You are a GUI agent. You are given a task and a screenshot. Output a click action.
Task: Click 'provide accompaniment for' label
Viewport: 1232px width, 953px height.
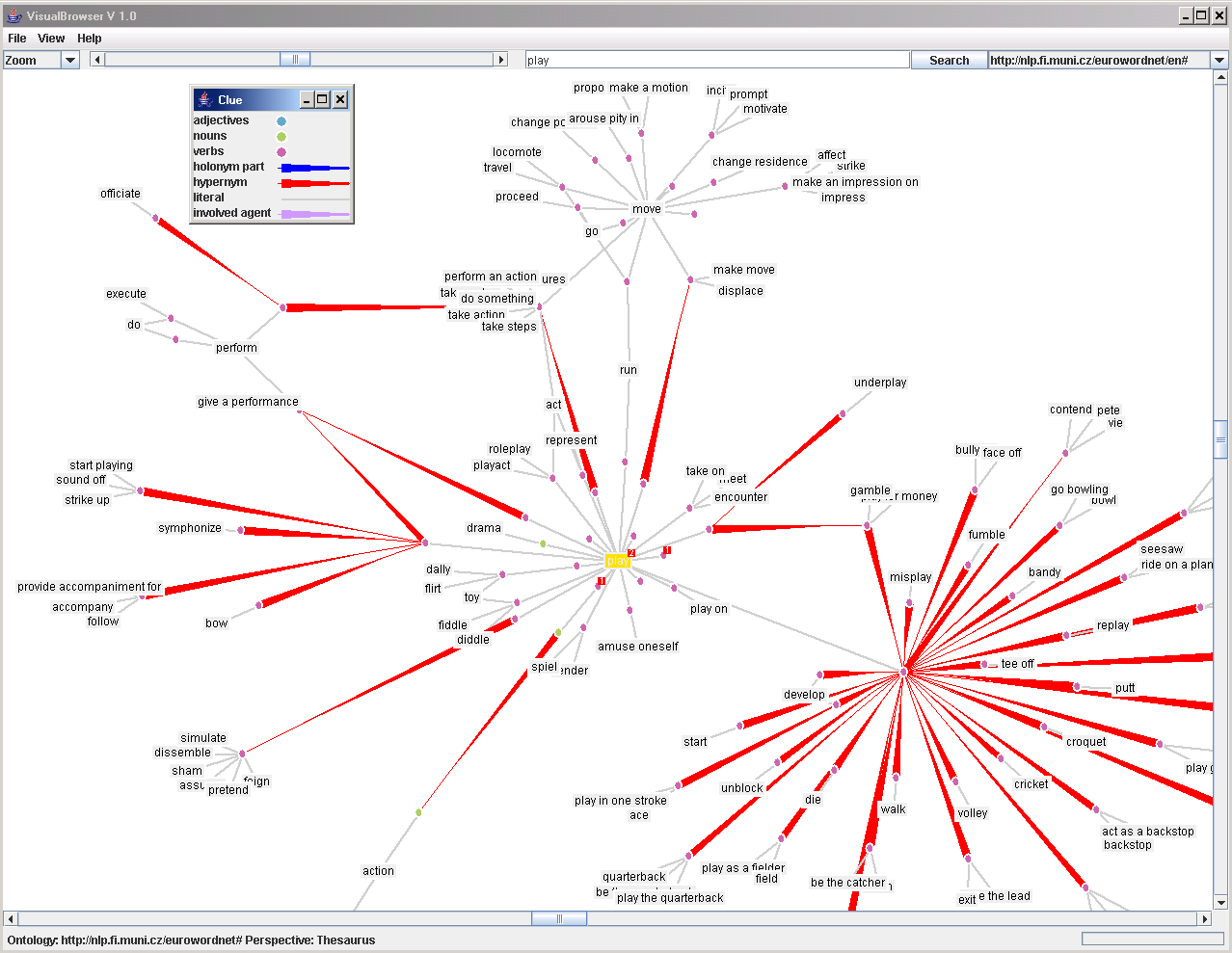tap(90, 587)
